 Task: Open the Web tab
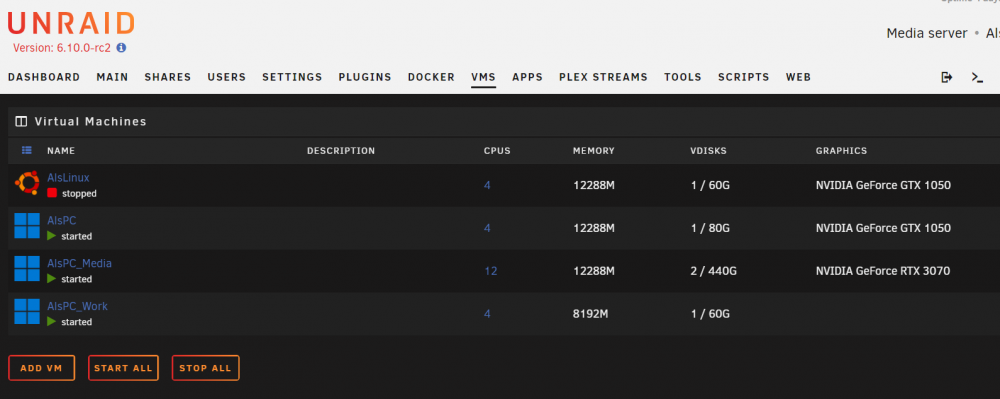click(798, 77)
